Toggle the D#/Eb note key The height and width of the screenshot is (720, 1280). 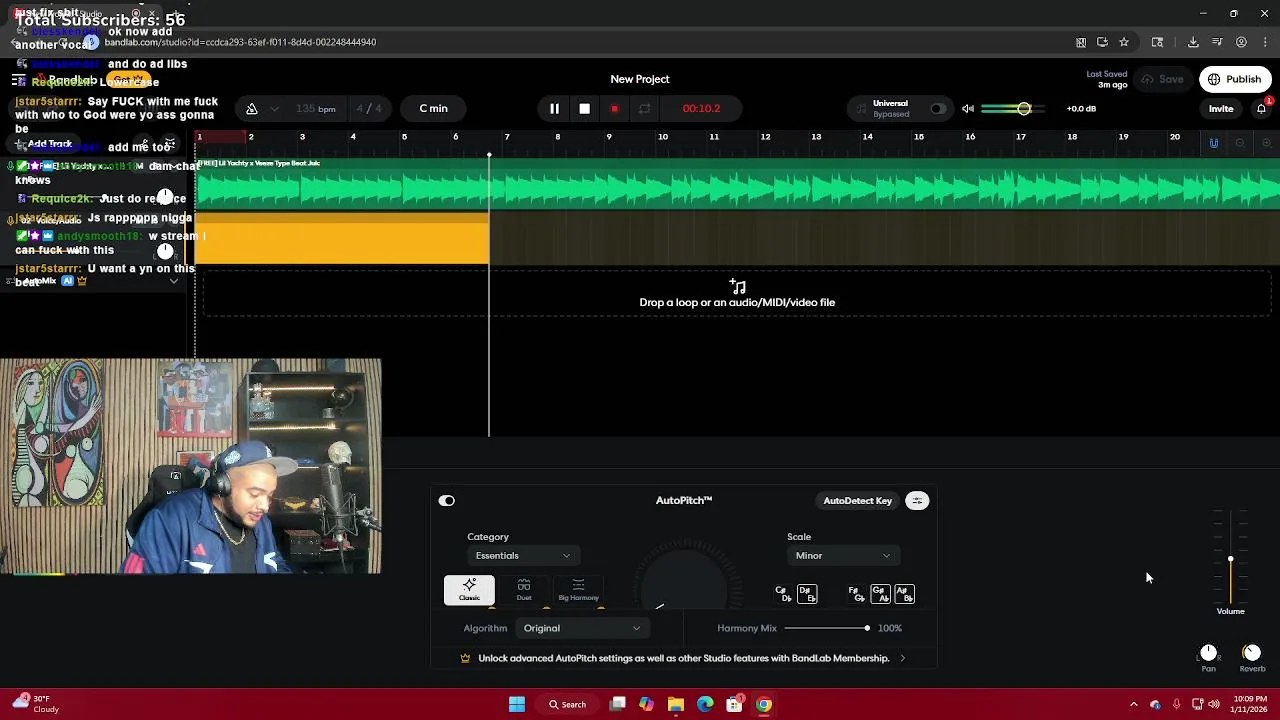point(807,594)
